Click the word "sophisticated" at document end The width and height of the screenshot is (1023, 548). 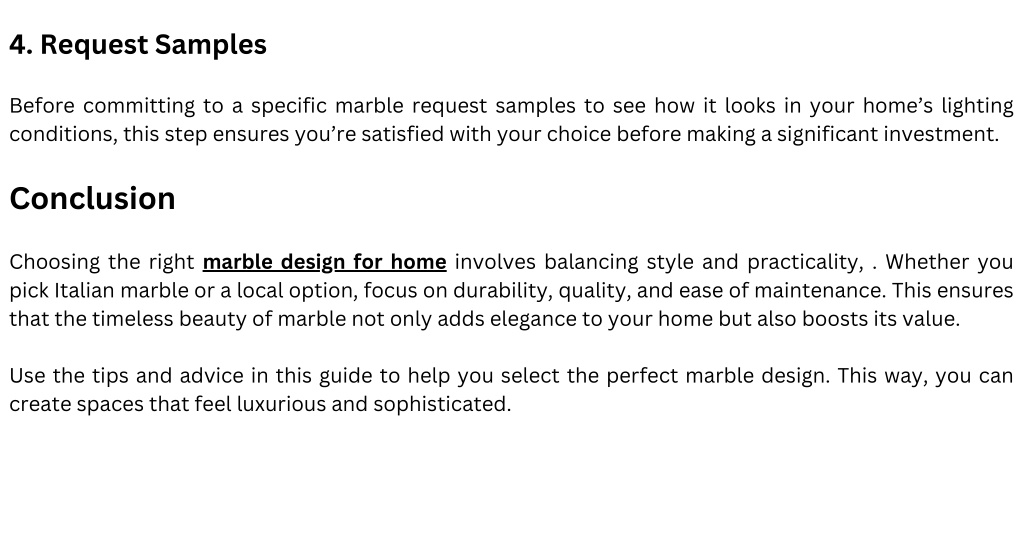(x=440, y=404)
